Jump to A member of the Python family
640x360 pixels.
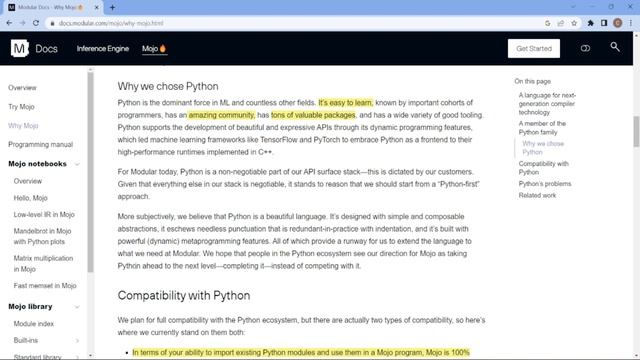[542, 128]
